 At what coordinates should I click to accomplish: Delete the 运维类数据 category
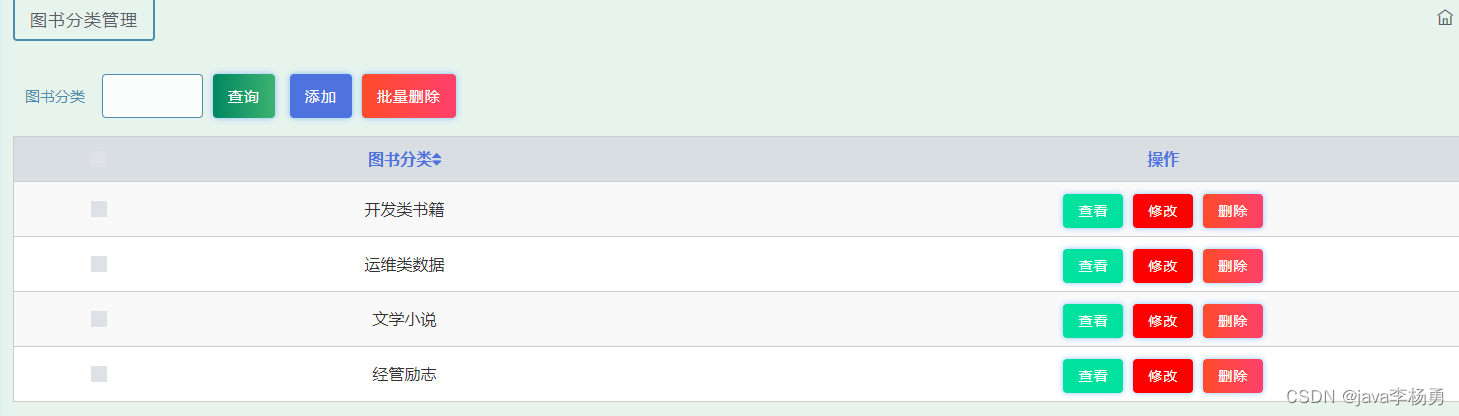pyautogui.click(x=1232, y=266)
